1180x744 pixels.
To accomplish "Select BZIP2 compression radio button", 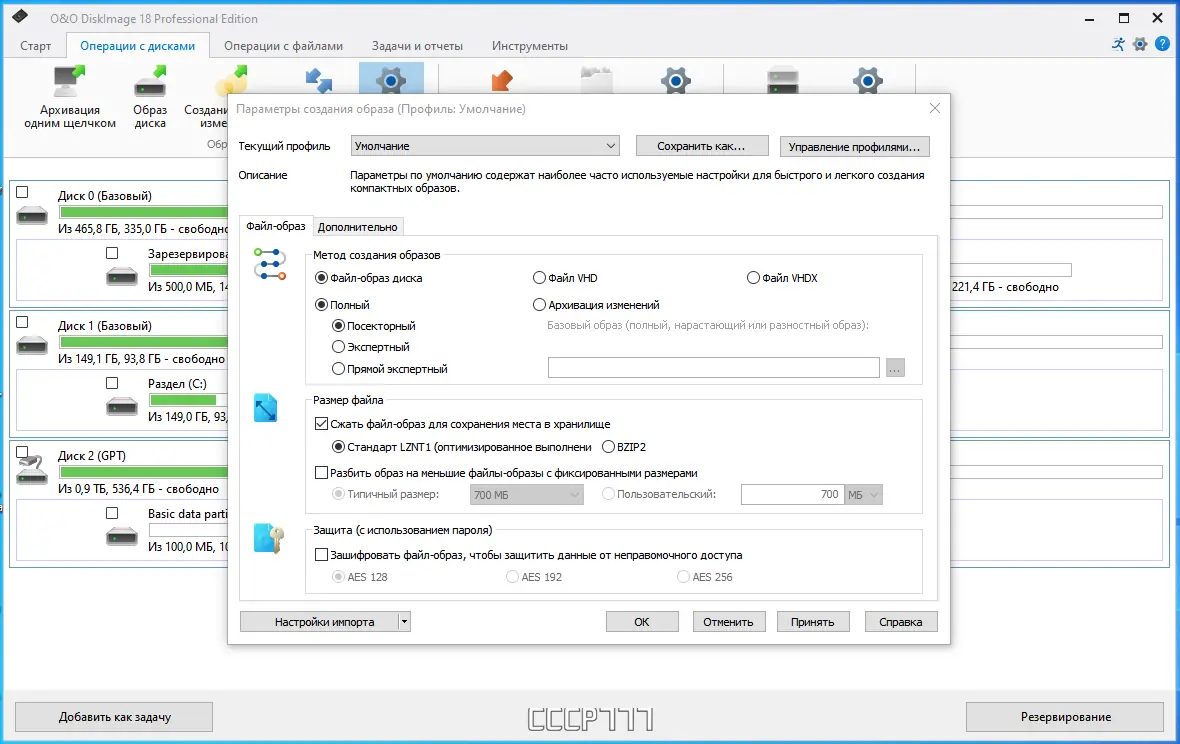I will [x=608, y=447].
